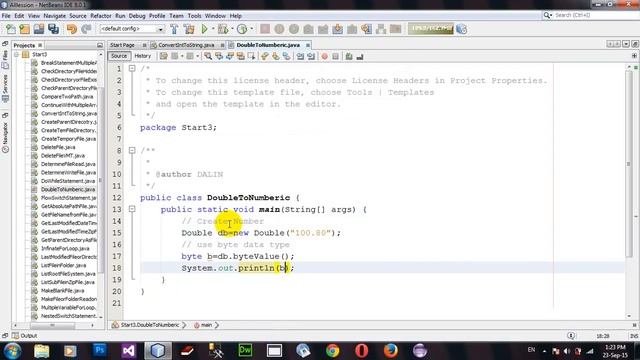The height and width of the screenshot is (360, 640).
Task: Click the editor vertical scrollbar
Action: click(629, 163)
